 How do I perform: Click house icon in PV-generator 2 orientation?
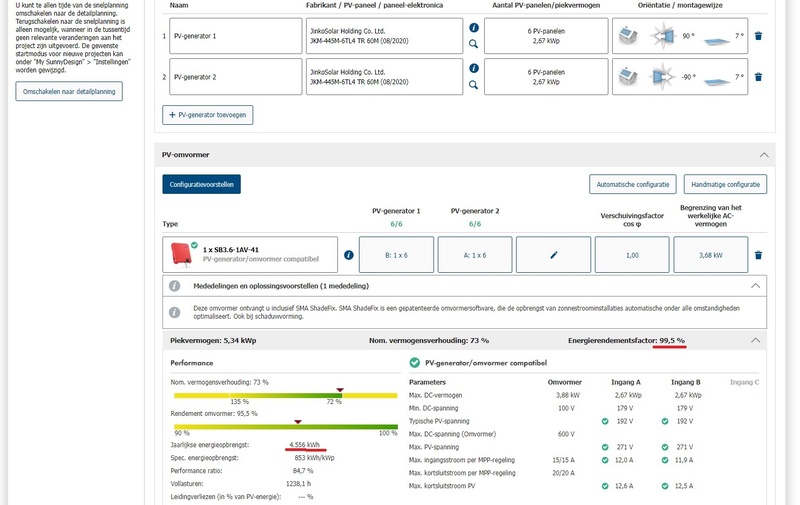[x=628, y=77]
